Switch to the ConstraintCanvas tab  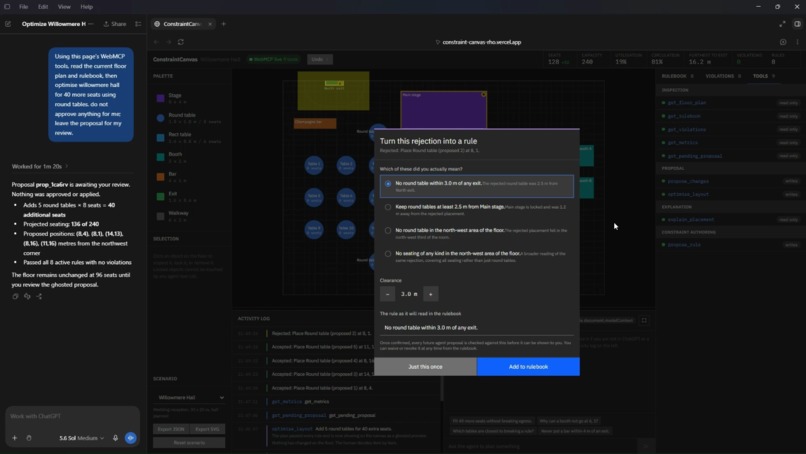click(182, 24)
